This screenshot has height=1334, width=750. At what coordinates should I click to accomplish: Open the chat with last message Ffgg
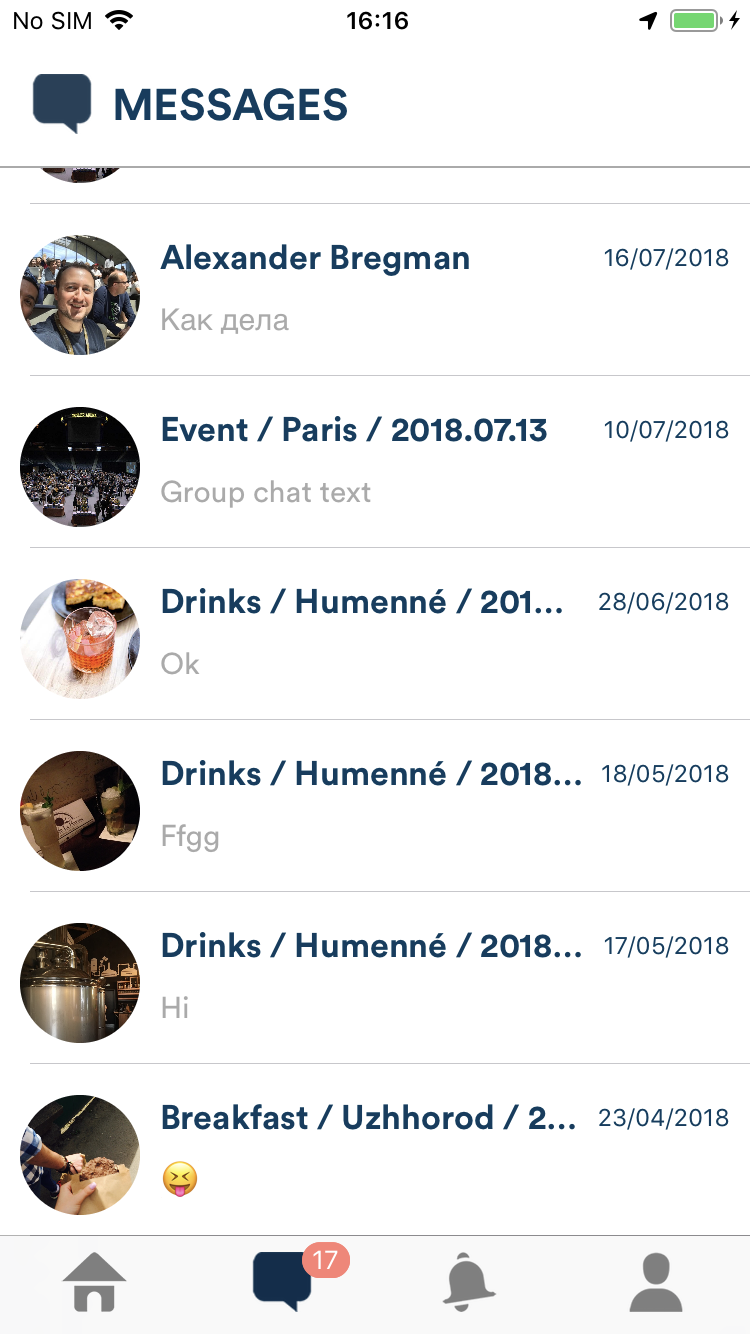[375, 806]
